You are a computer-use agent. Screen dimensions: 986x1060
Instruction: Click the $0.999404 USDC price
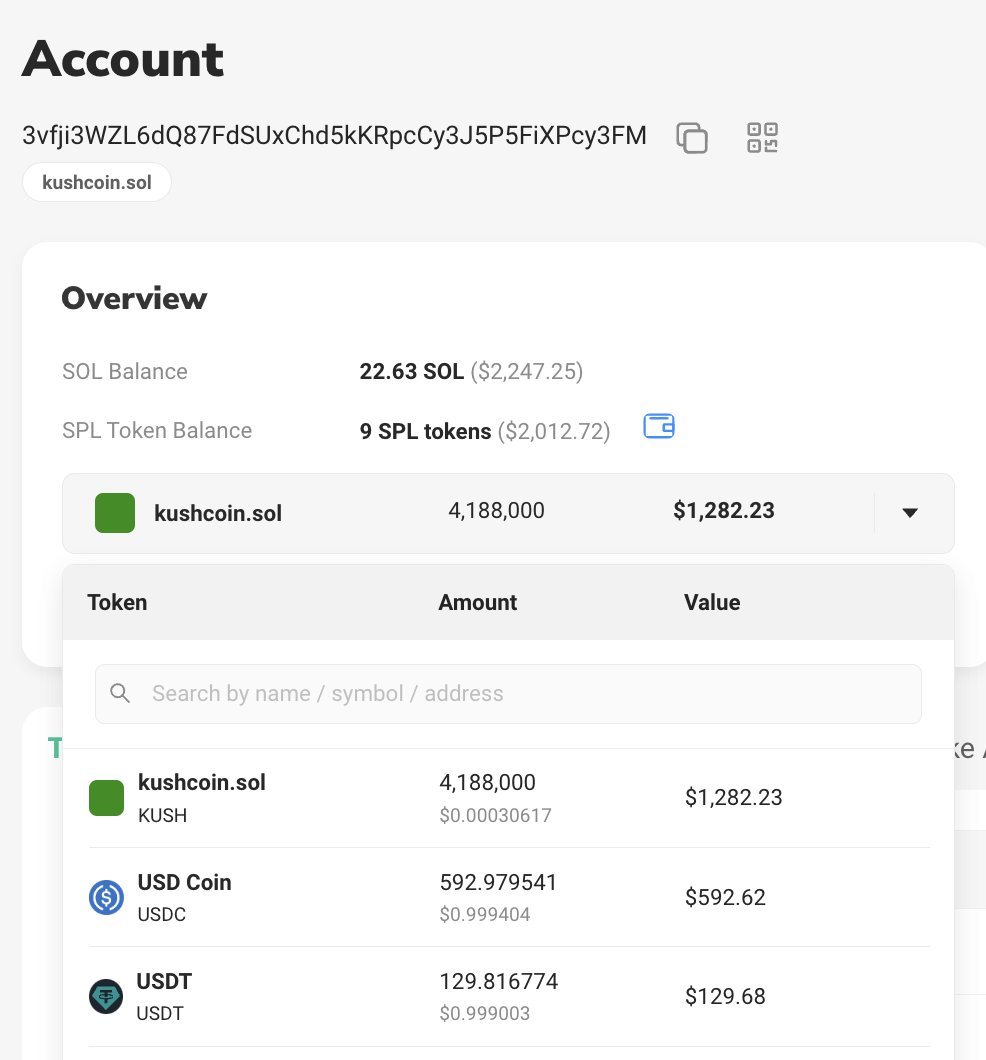[x=485, y=914]
